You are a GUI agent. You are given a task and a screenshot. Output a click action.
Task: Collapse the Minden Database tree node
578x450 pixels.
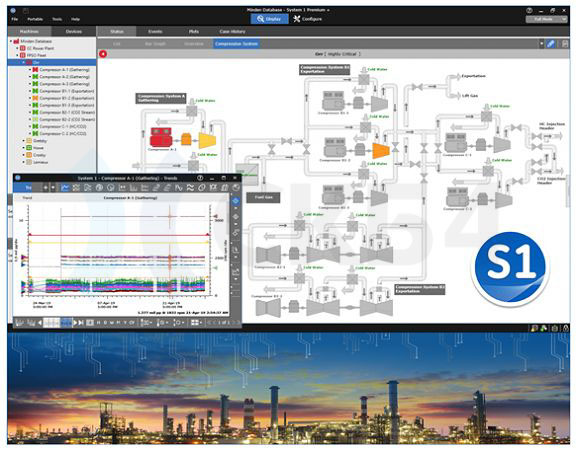(11, 41)
